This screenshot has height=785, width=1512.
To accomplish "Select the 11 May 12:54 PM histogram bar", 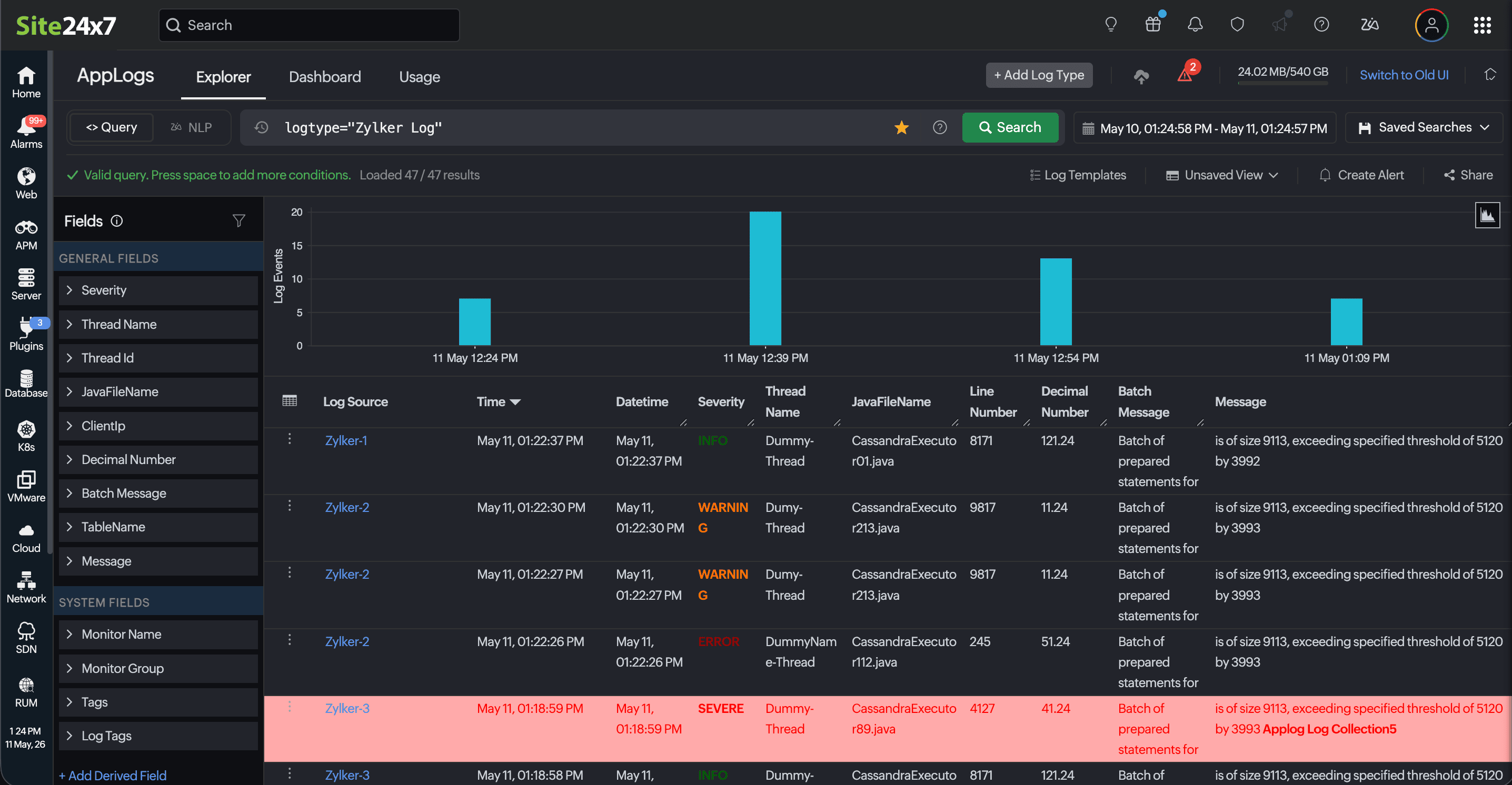I will (x=1056, y=301).
